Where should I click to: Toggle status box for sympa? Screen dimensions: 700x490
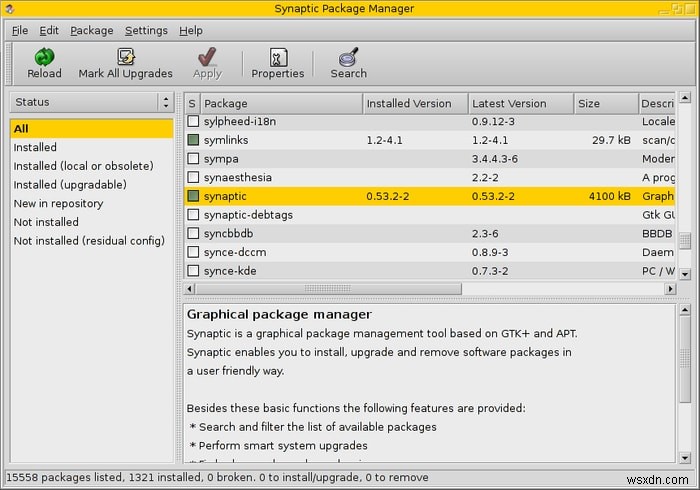click(x=193, y=158)
